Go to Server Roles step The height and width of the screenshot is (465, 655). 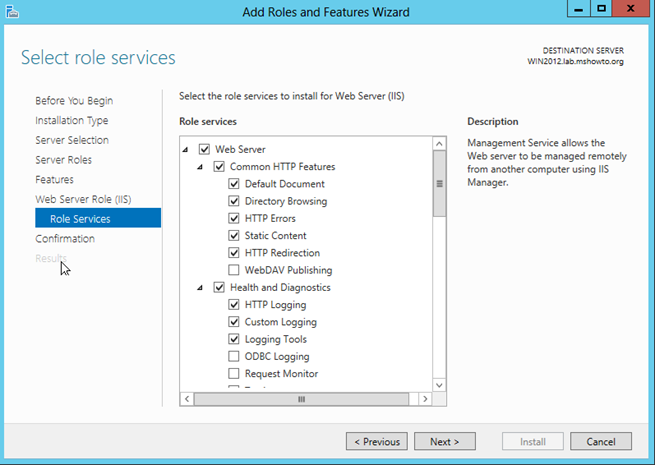tap(63, 160)
